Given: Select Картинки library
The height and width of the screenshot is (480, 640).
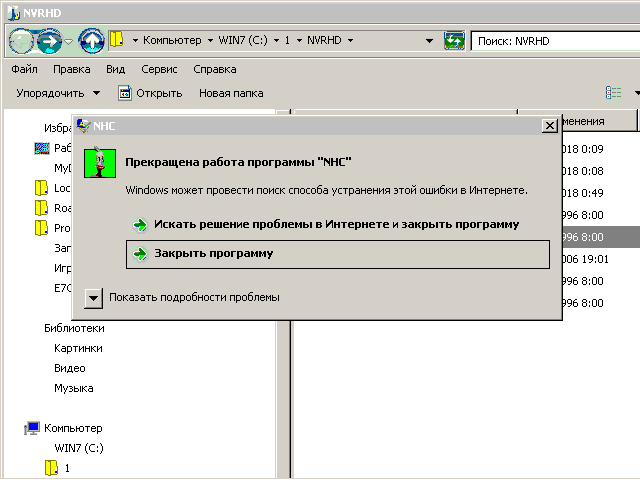Looking at the screenshot, I should point(78,348).
